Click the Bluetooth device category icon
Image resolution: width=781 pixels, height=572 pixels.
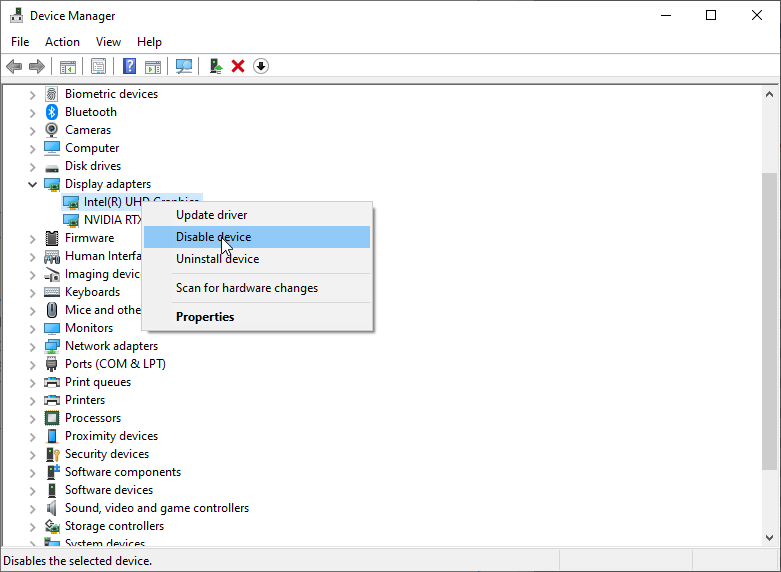[x=52, y=112]
